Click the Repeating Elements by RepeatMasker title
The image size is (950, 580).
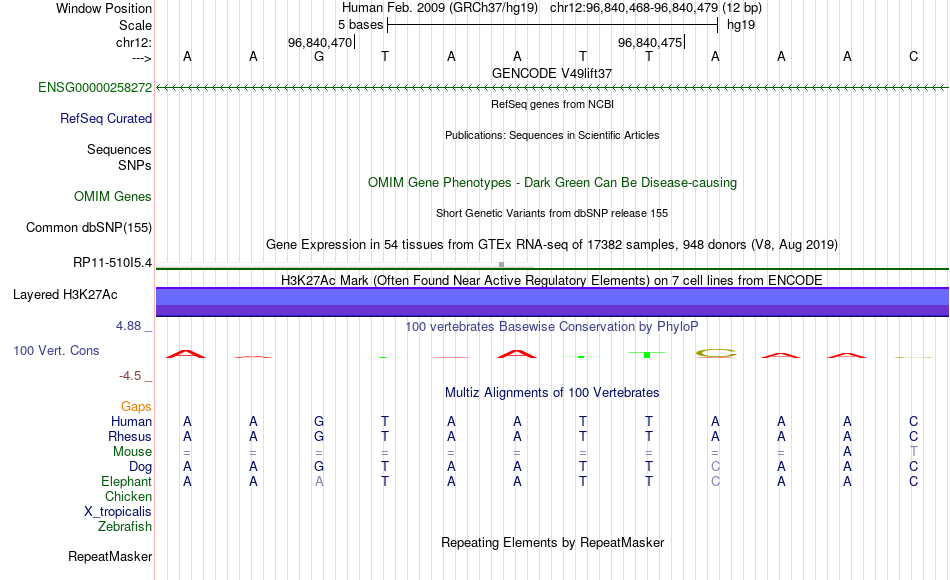pyautogui.click(x=552, y=542)
